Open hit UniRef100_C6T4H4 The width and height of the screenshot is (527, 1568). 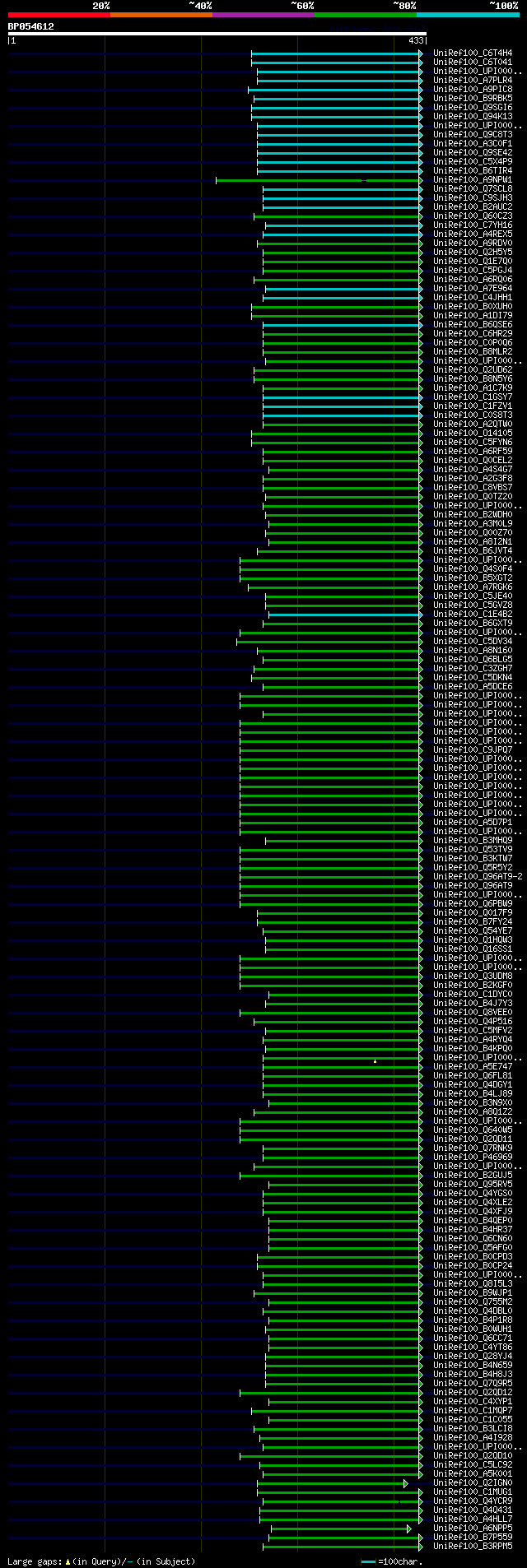[473, 53]
